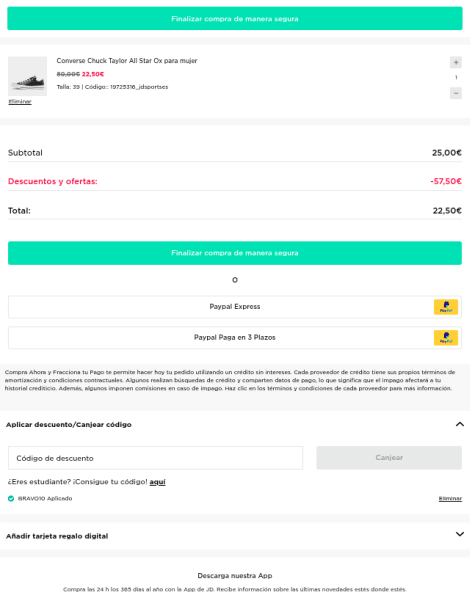
Task: Click the top Finalizar compra de manera segura button
Action: (x=237, y=19)
